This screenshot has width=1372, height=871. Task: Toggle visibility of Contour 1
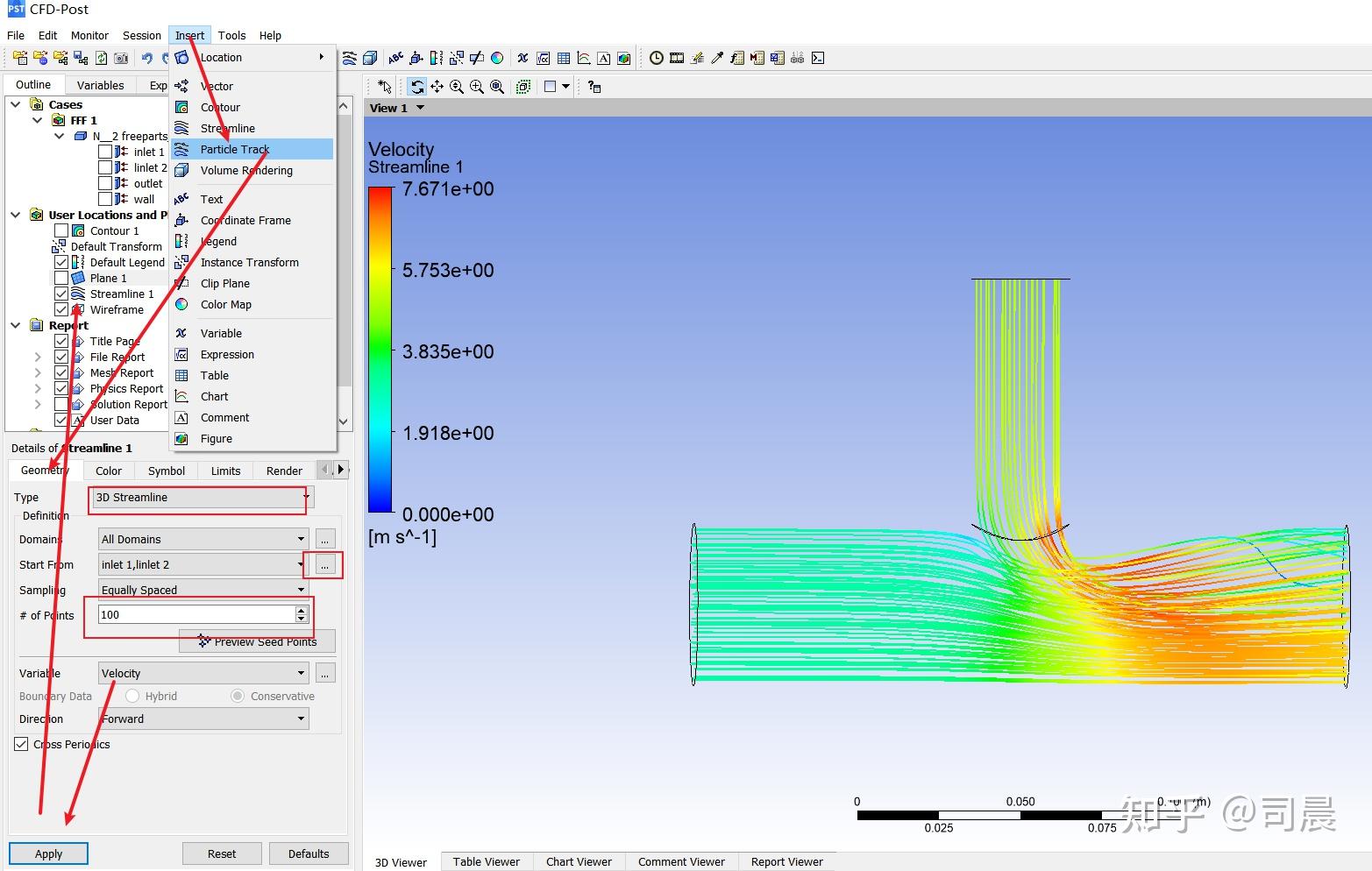[61, 230]
